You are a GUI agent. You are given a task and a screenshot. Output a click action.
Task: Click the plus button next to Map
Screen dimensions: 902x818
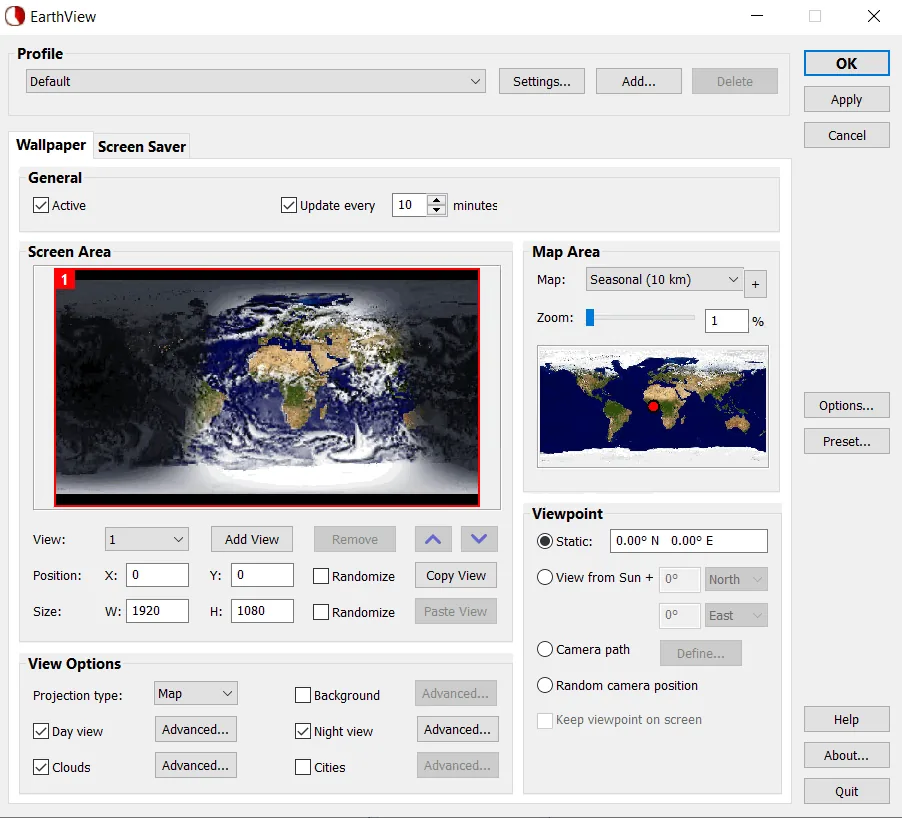pos(755,284)
